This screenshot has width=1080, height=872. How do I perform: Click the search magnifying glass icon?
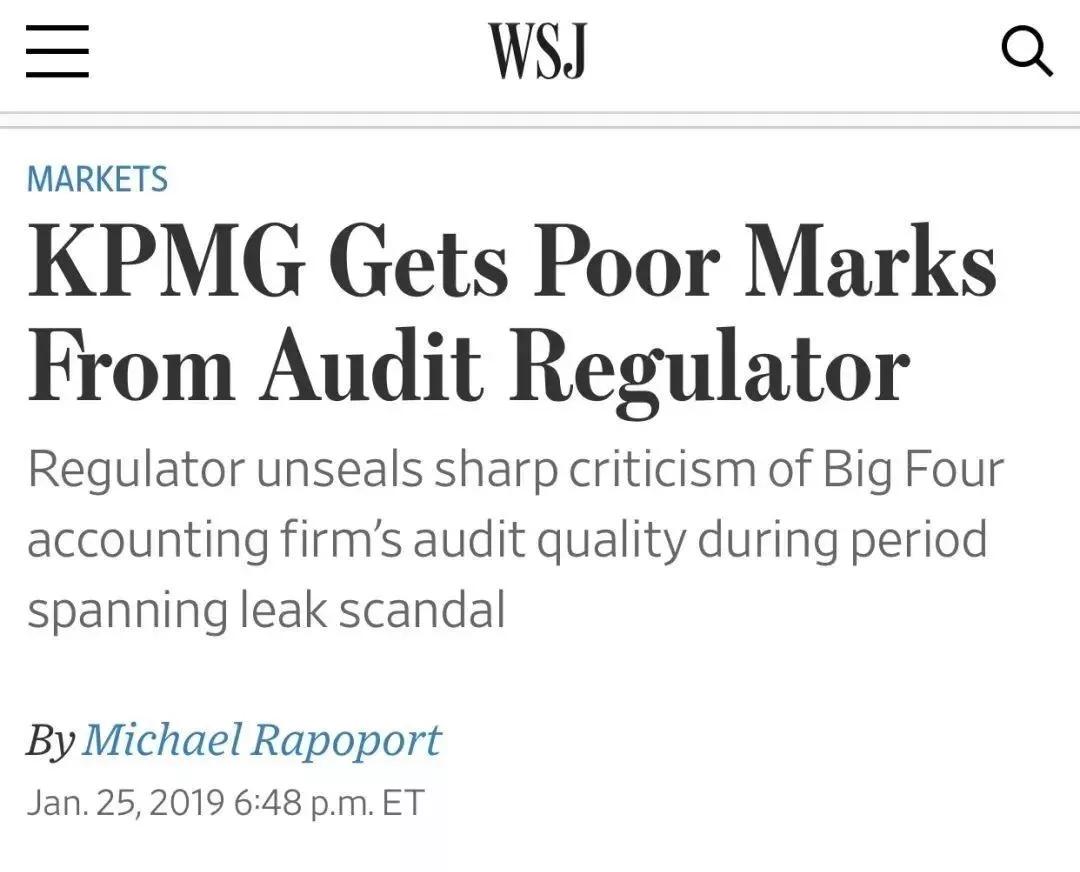(1026, 51)
